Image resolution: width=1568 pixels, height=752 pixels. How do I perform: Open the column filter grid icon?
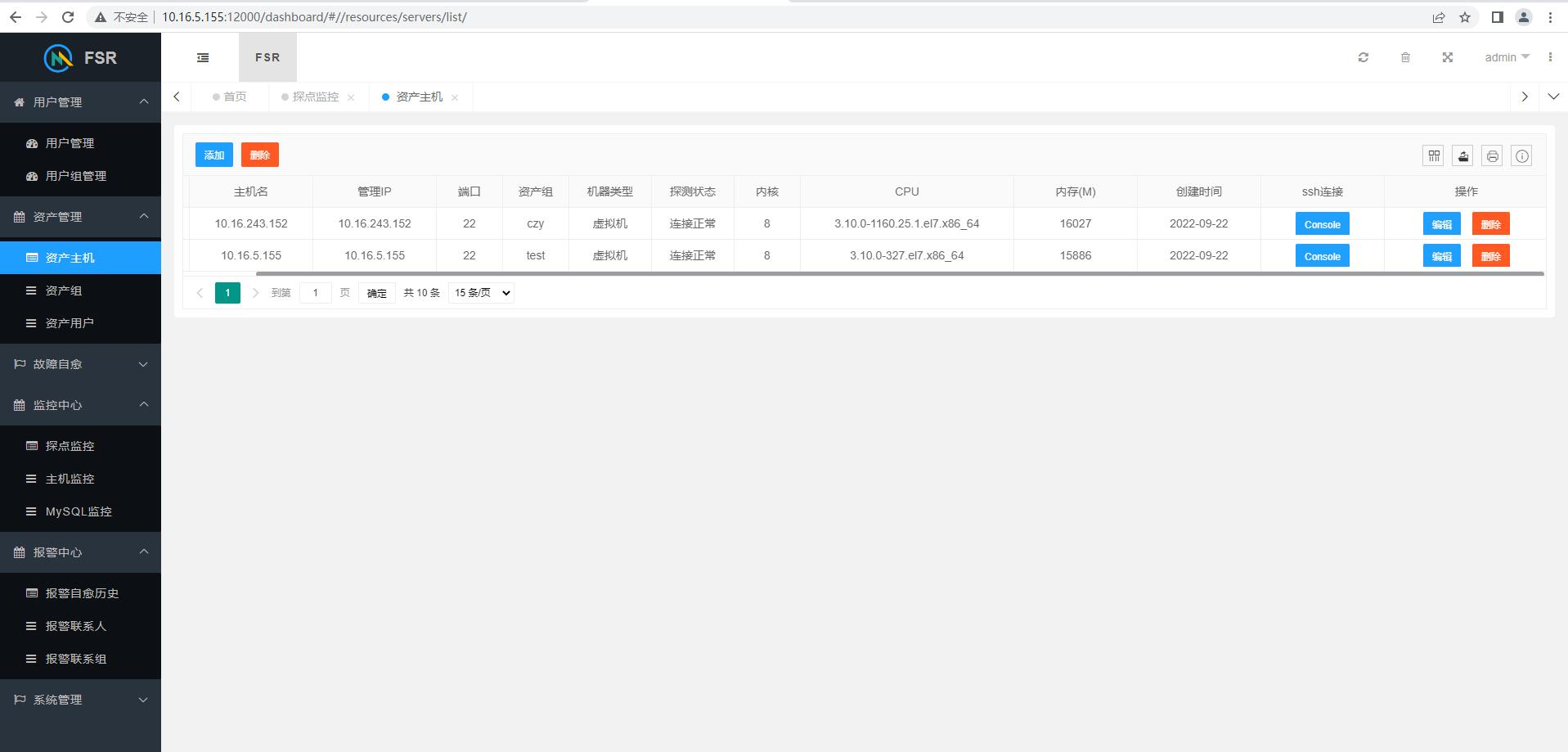[x=1433, y=155]
